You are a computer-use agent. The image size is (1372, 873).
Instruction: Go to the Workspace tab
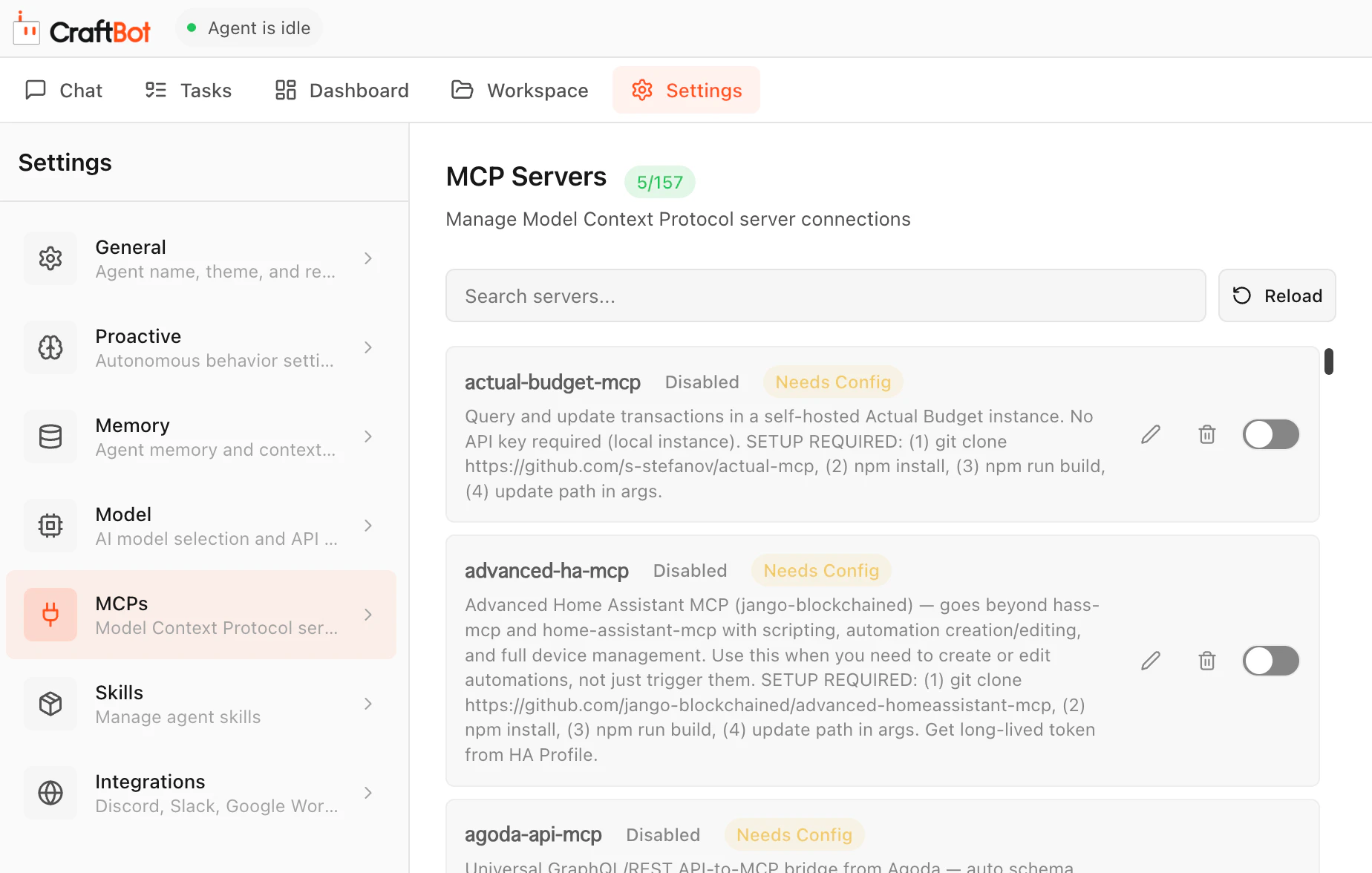(520, 90)
